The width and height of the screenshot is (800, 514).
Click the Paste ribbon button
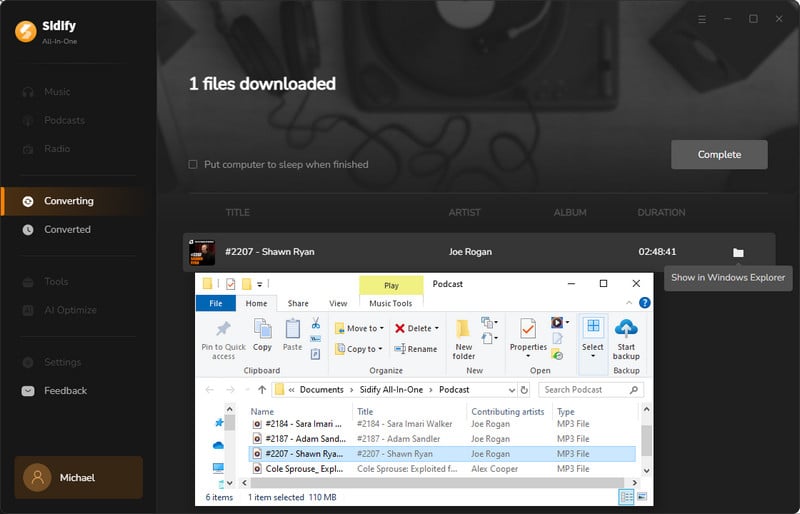pyautogui.click(x=292, y=335)
